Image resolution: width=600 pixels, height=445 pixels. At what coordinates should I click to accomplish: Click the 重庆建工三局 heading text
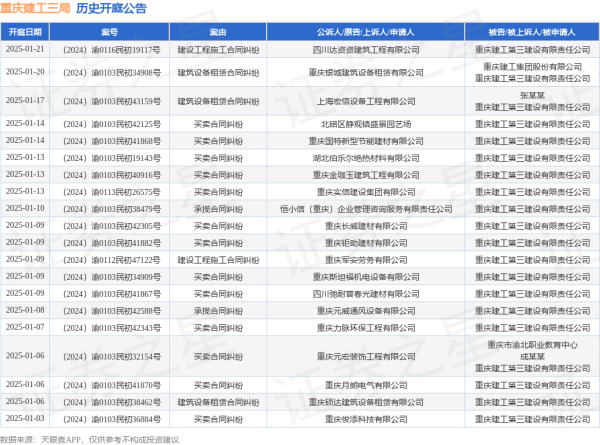tap(35, 8)
